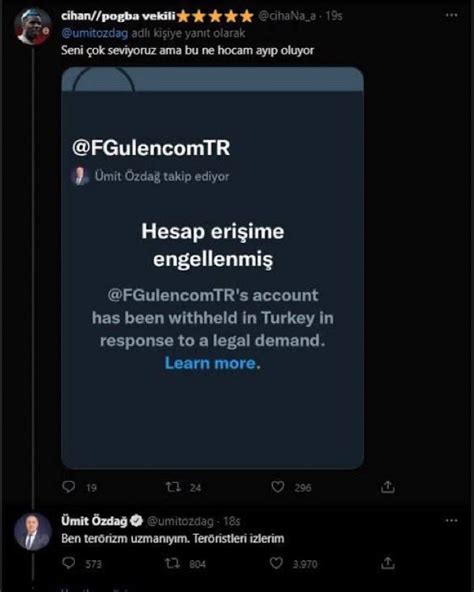Reply to Ümit Özdağ's tweet
The height and width of the screenshot is (592, 474).
[68, 563]
